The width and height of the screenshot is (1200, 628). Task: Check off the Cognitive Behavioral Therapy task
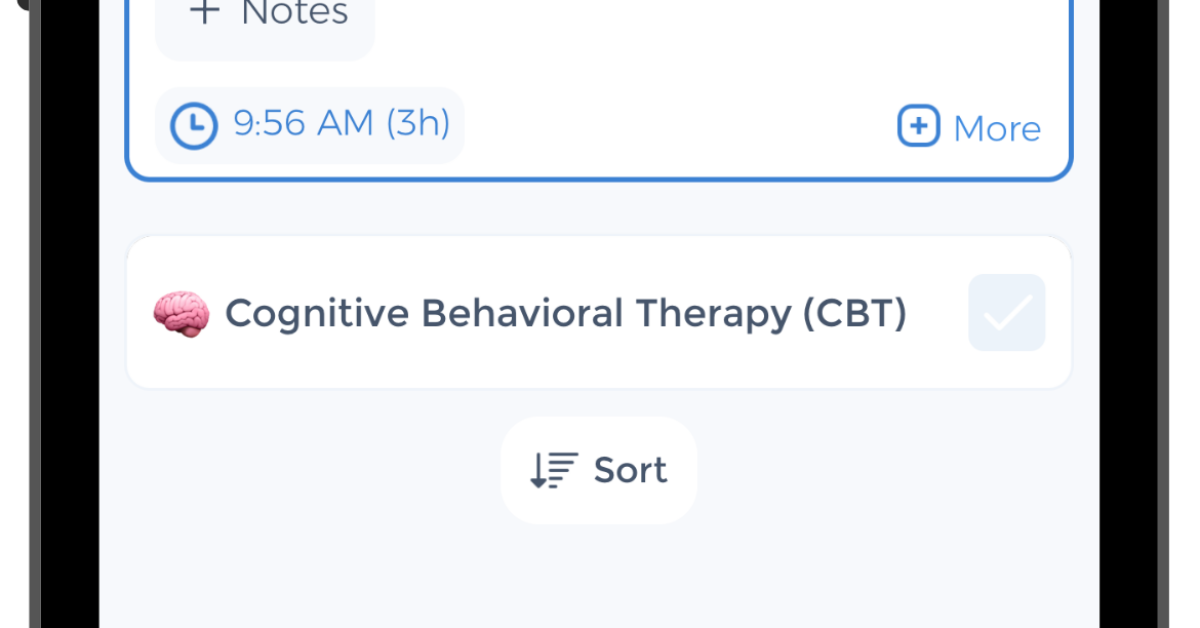click(1006, 313)
